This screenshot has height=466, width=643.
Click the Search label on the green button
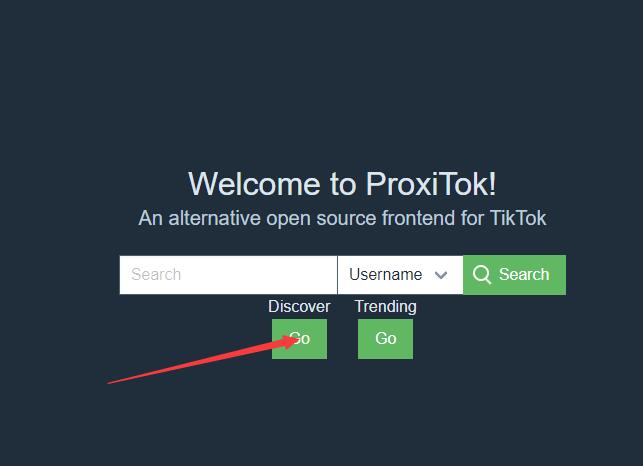pos(524,274)
